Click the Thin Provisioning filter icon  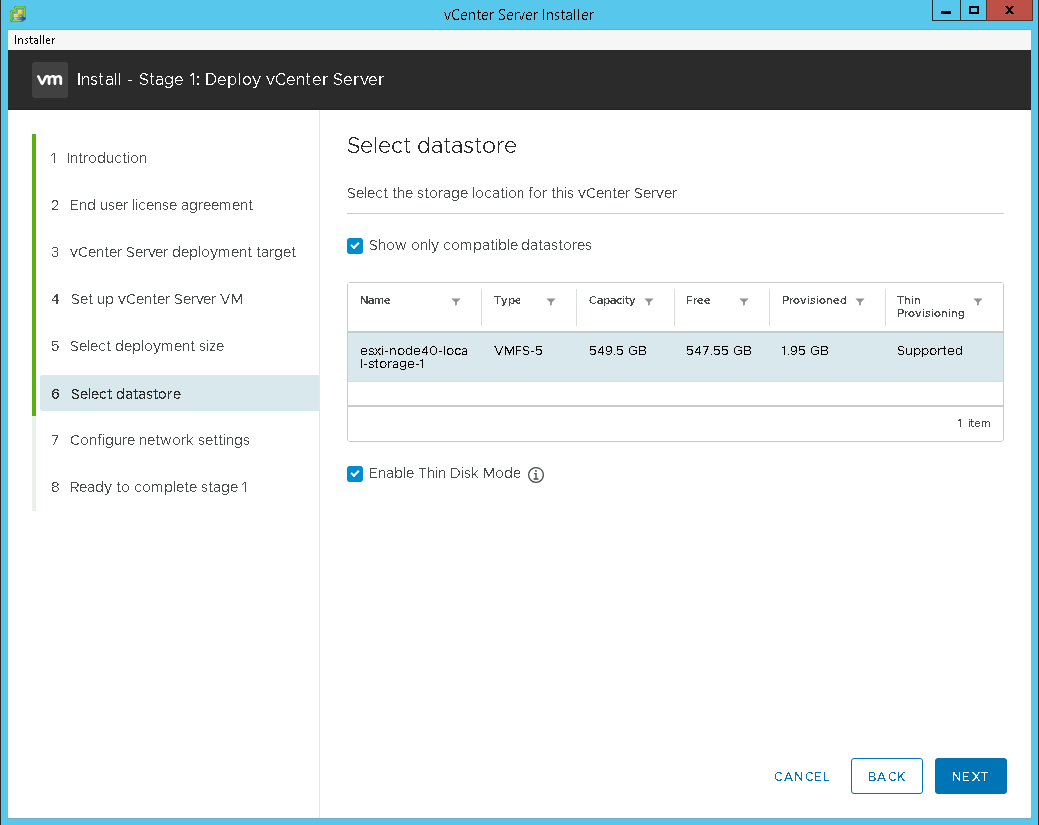pyautogui.click(x=978, y=301)
